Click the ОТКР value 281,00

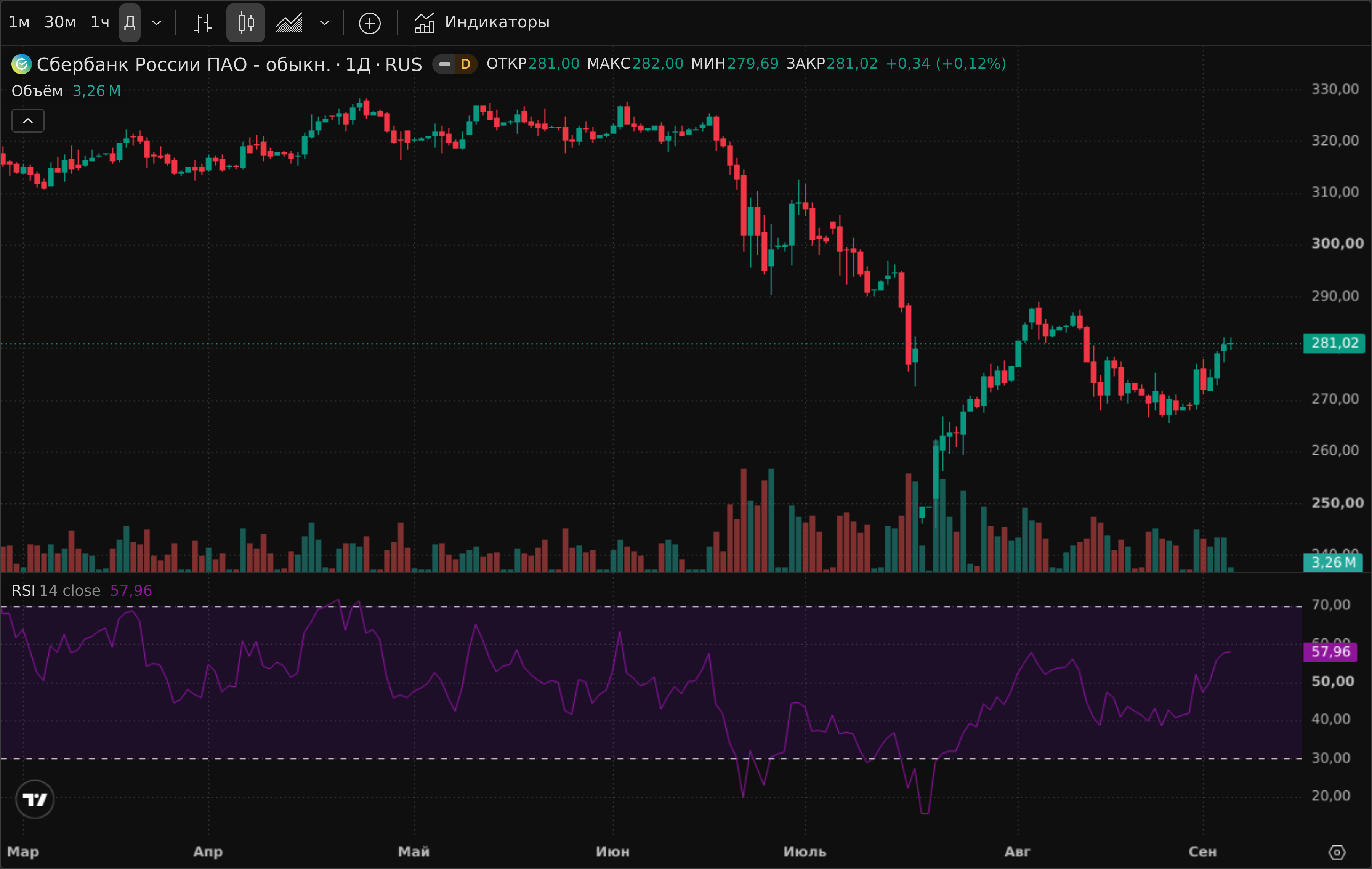(x=553, y=63)
